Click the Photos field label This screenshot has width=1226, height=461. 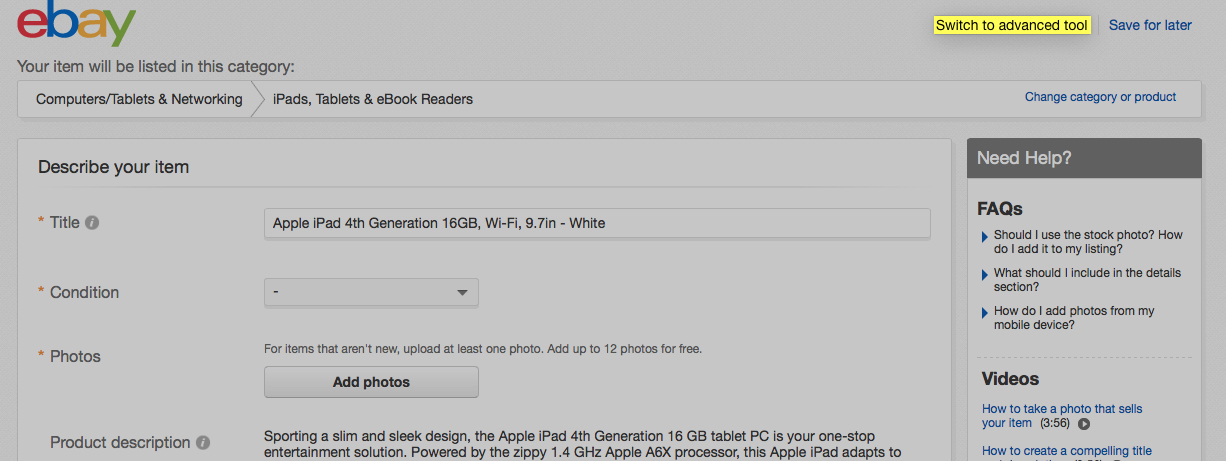tap(75, 356)
